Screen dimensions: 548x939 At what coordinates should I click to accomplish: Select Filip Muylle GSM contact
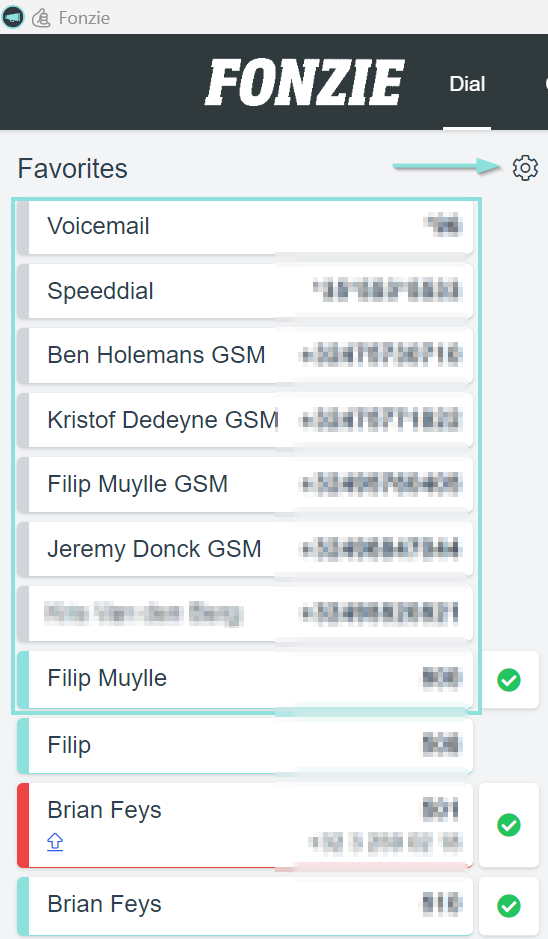(245, 484)
